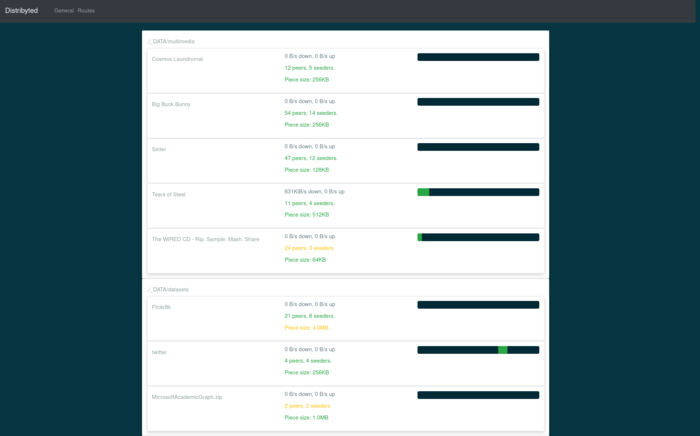This screenshot has height=436, width=700.
Task: Select the twitter torrent name
Action: (x=159, y=352)
